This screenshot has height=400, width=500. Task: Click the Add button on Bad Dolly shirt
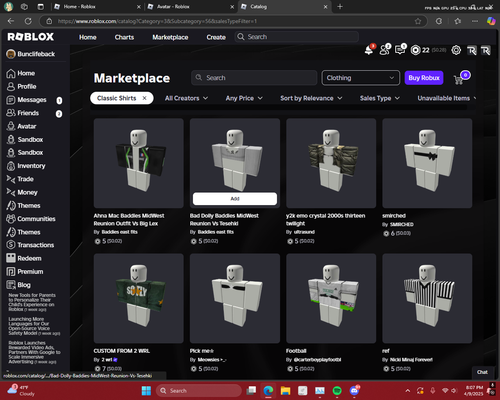tap(235, 199)
